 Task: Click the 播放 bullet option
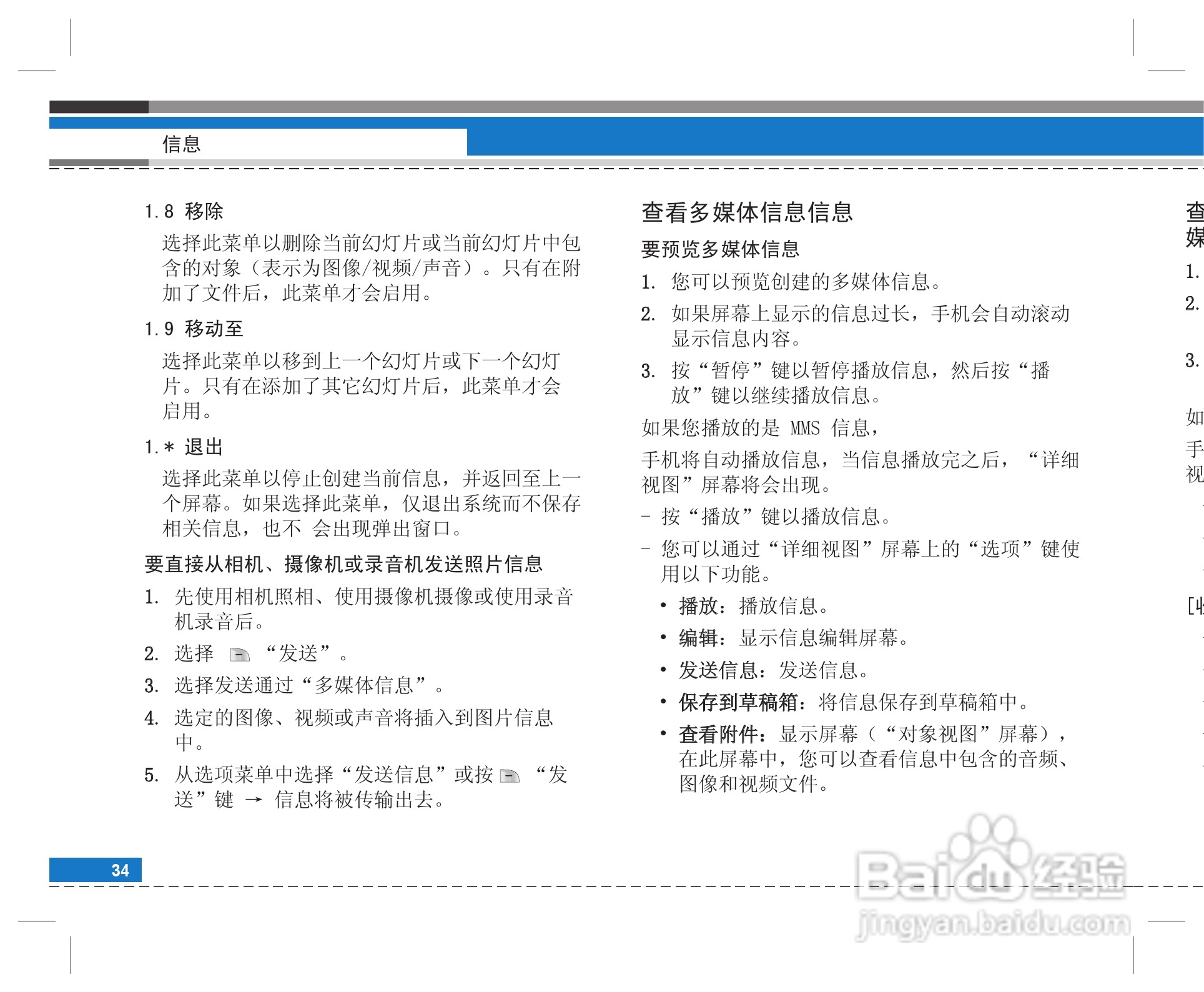(698, 606)
